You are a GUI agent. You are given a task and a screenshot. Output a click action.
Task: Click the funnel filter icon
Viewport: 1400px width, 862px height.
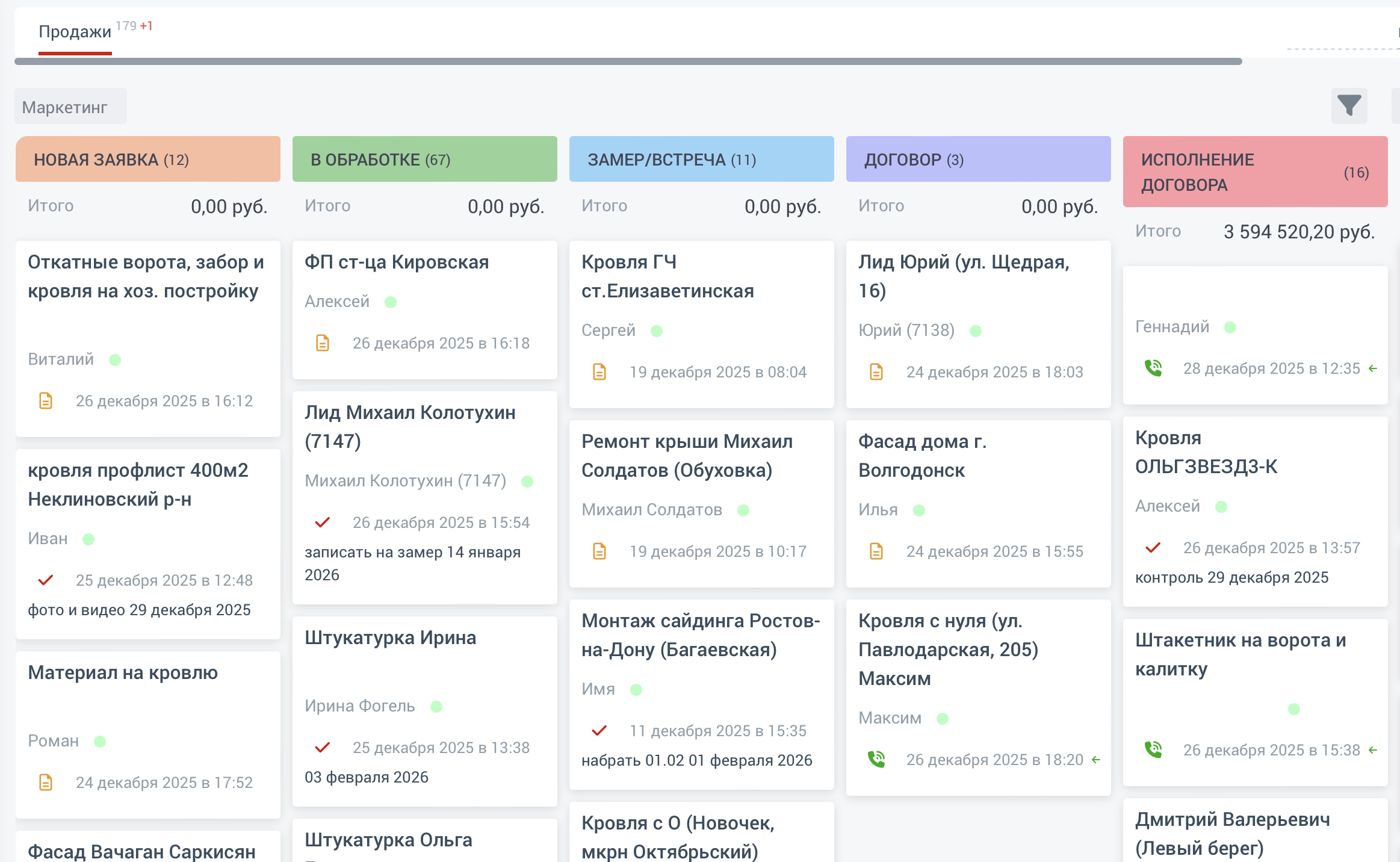tap(1349, 106)
